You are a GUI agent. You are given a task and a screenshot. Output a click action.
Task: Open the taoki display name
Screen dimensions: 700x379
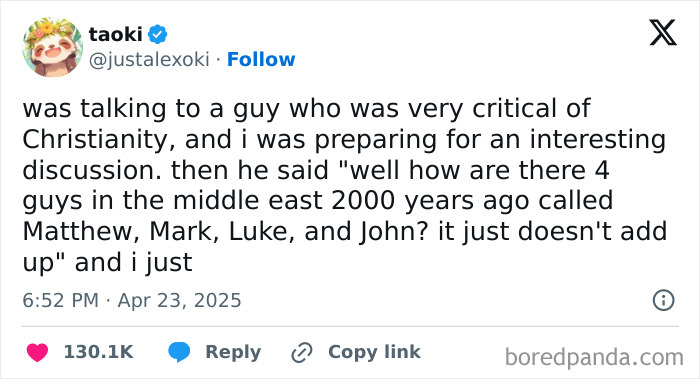point(115,34)
